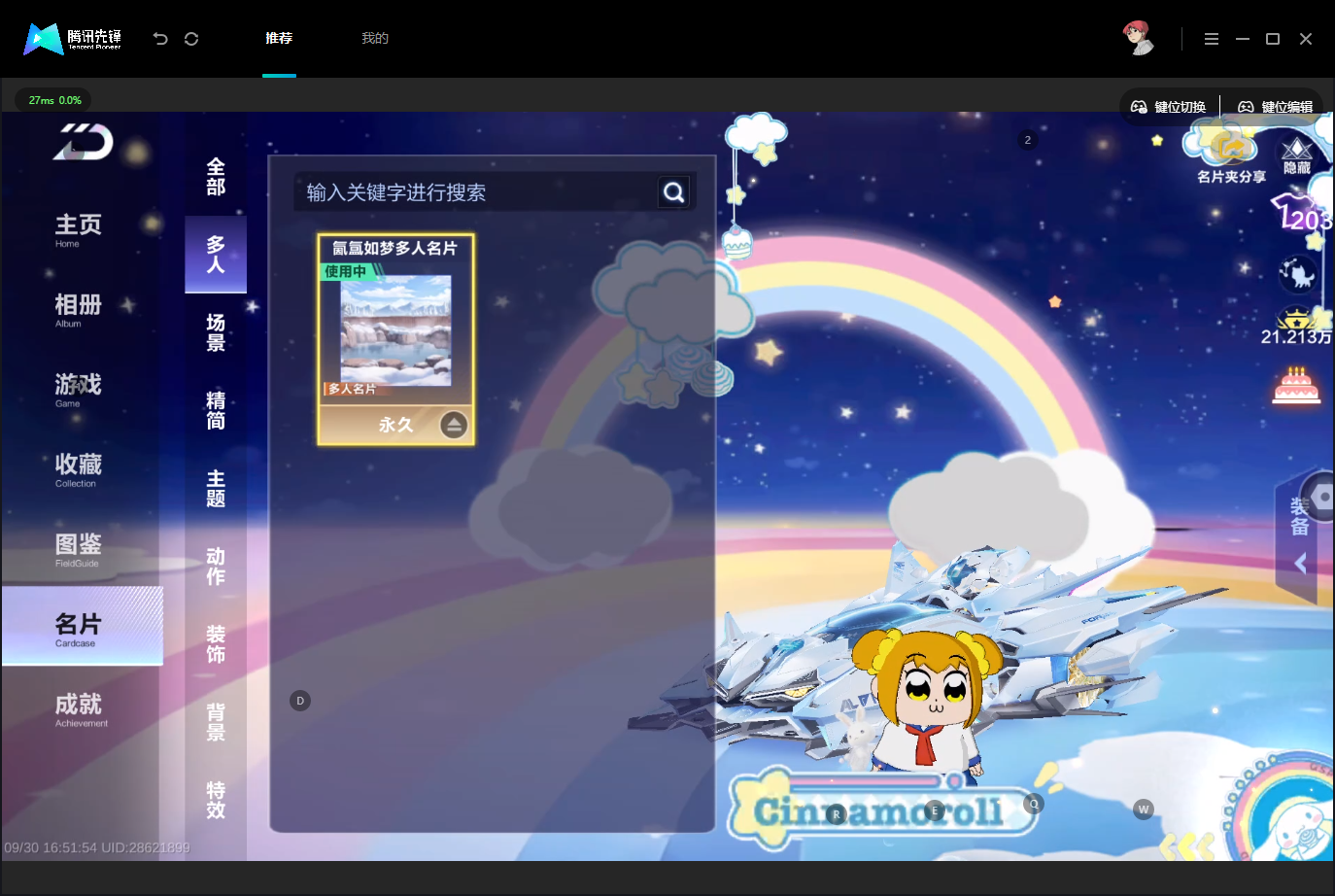Open the user avatar profile
This screenshot has height=896, width=1335.
point(1138,38)
